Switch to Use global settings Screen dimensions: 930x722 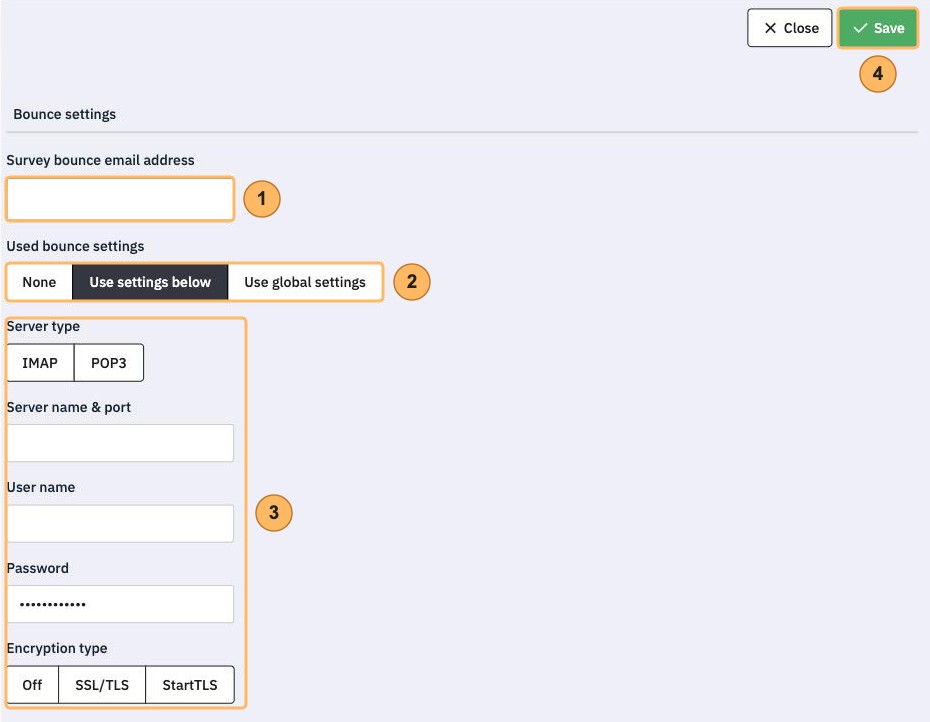(305, 282)
